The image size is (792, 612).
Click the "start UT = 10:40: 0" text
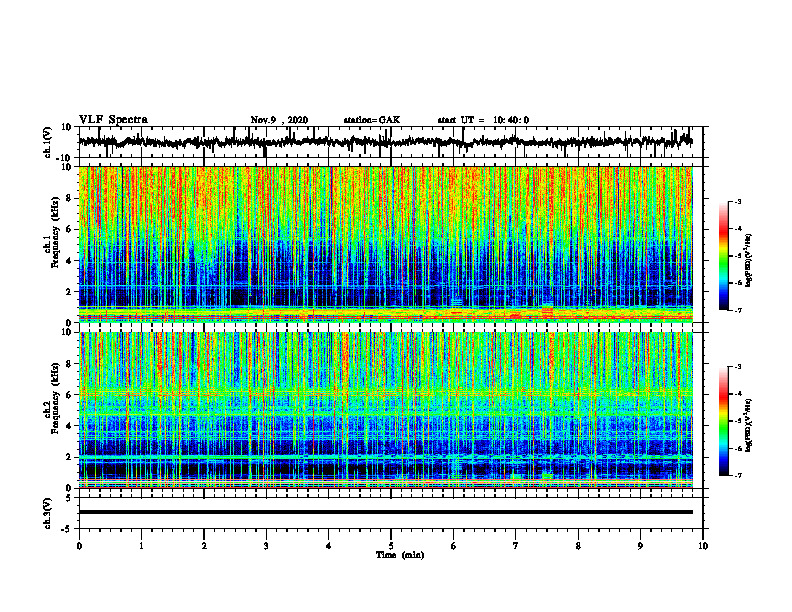[x=483, y=120]
